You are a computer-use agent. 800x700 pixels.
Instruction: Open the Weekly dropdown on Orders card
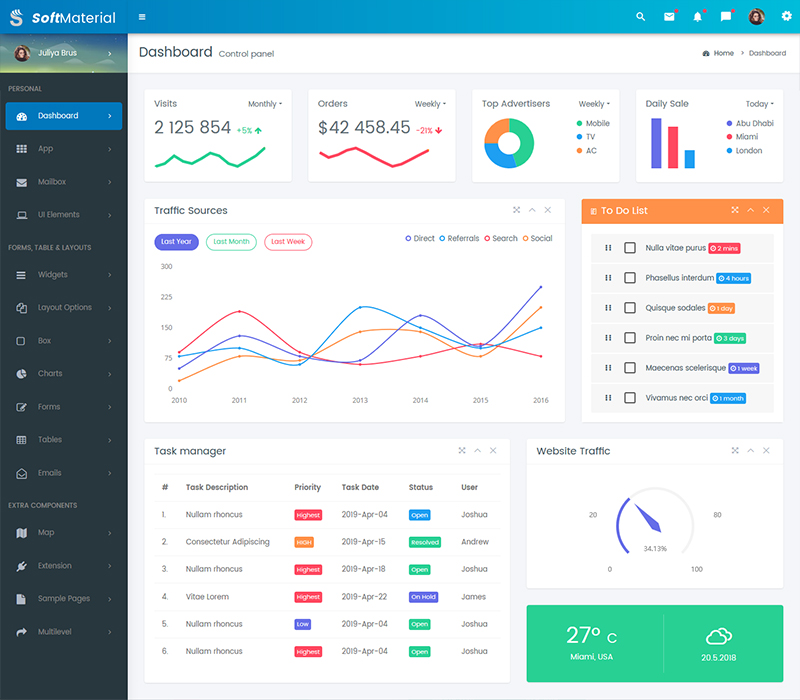(430, 104)
